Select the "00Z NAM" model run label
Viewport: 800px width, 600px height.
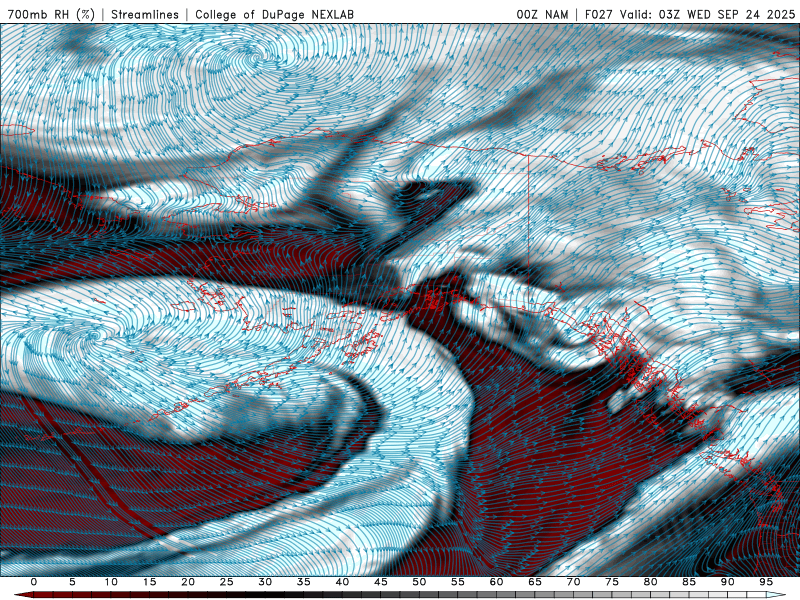click(x=542, y=14)
